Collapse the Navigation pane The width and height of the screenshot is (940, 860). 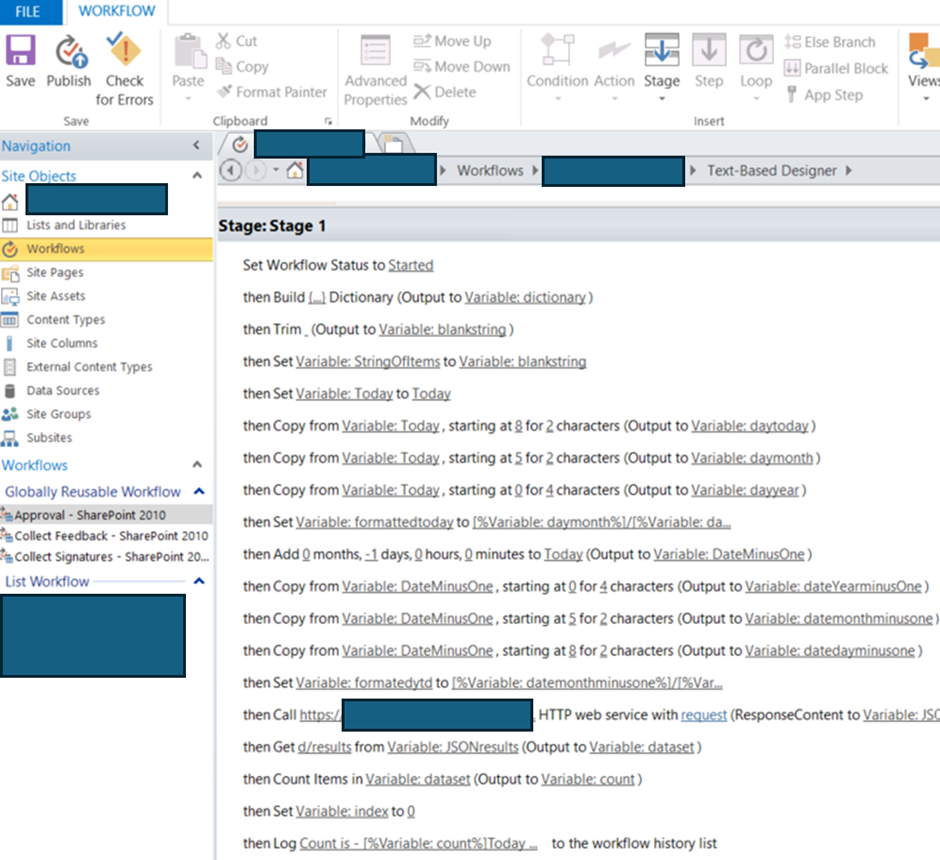pos(196,145)
